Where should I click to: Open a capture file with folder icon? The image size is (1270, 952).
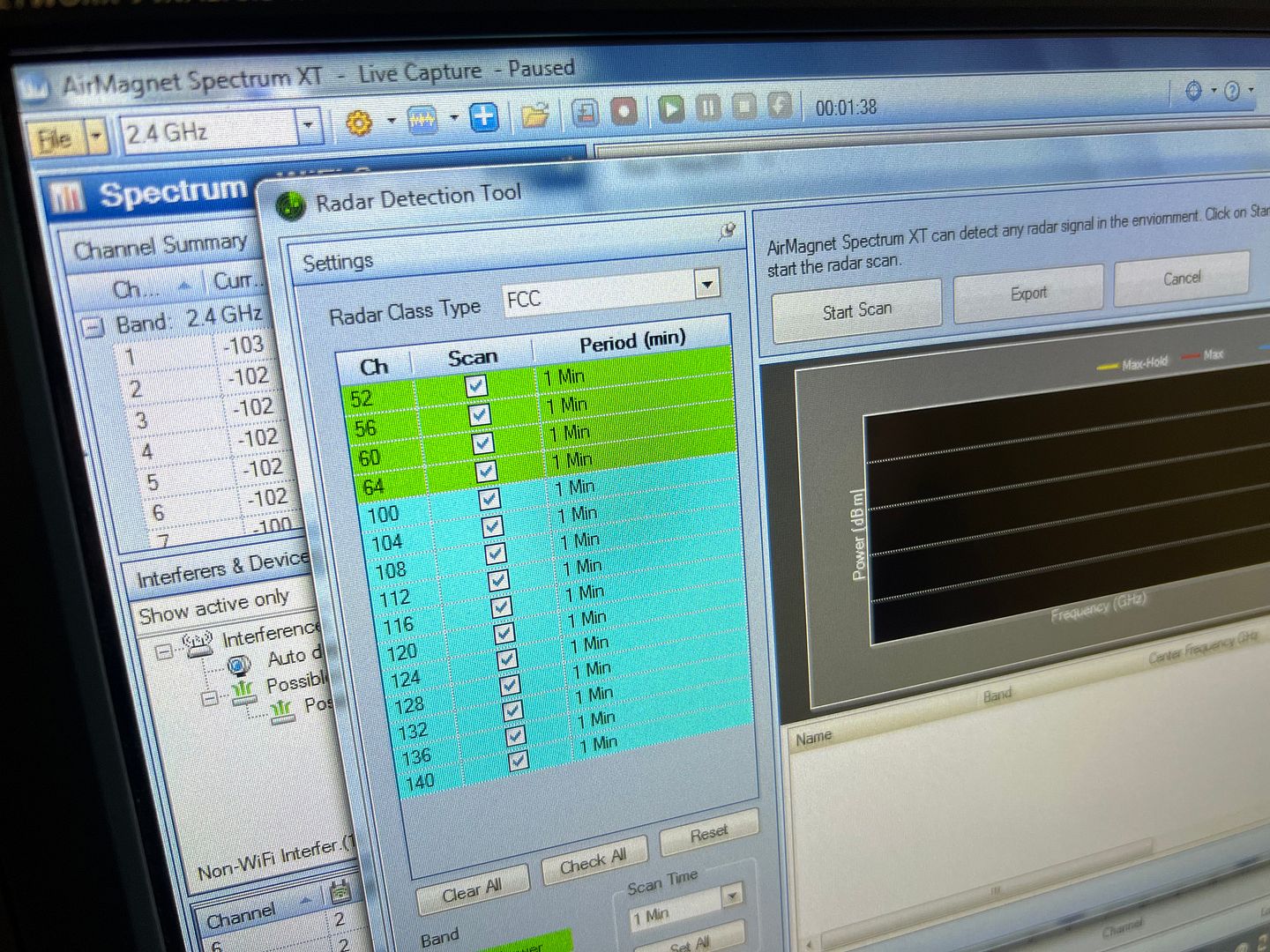tap(534, 115)
